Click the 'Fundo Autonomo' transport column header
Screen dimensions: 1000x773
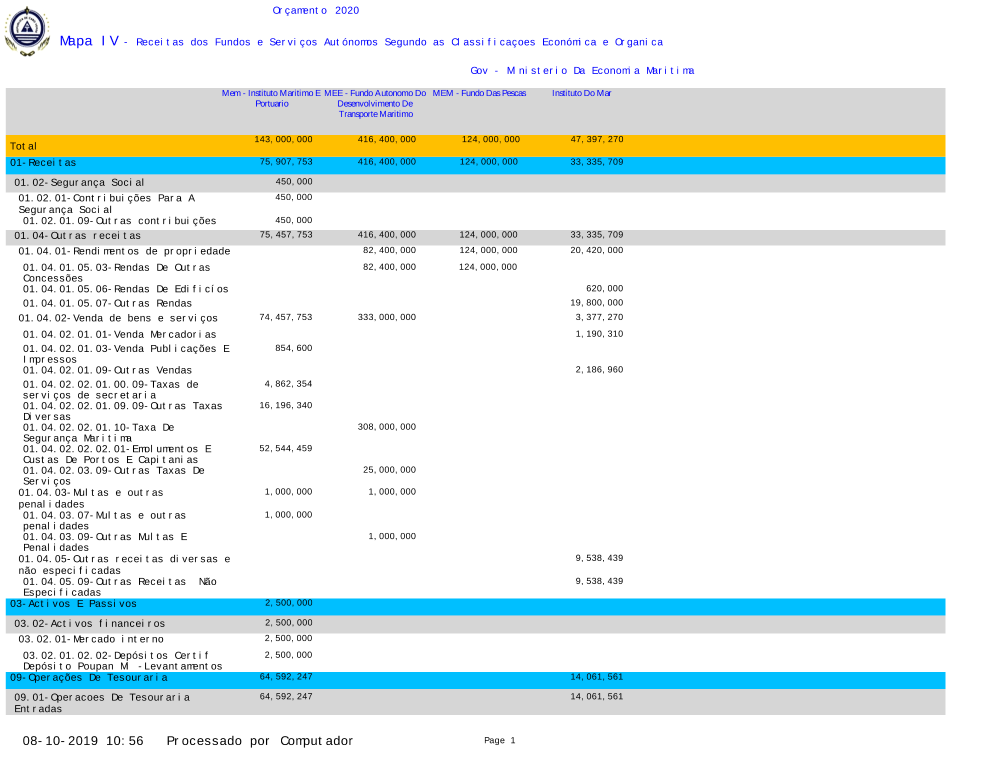pyautogui.click(x=375, y=103)
